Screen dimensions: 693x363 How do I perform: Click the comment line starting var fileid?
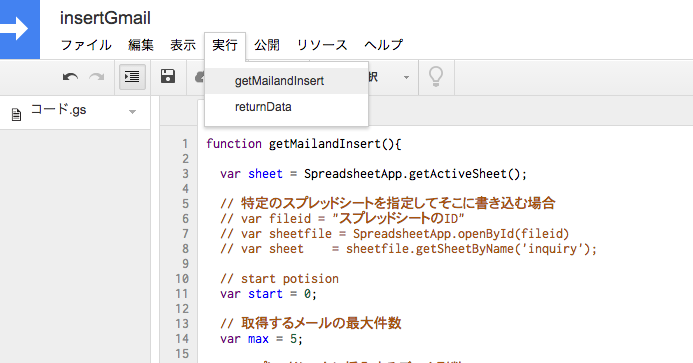click(342, 218)
